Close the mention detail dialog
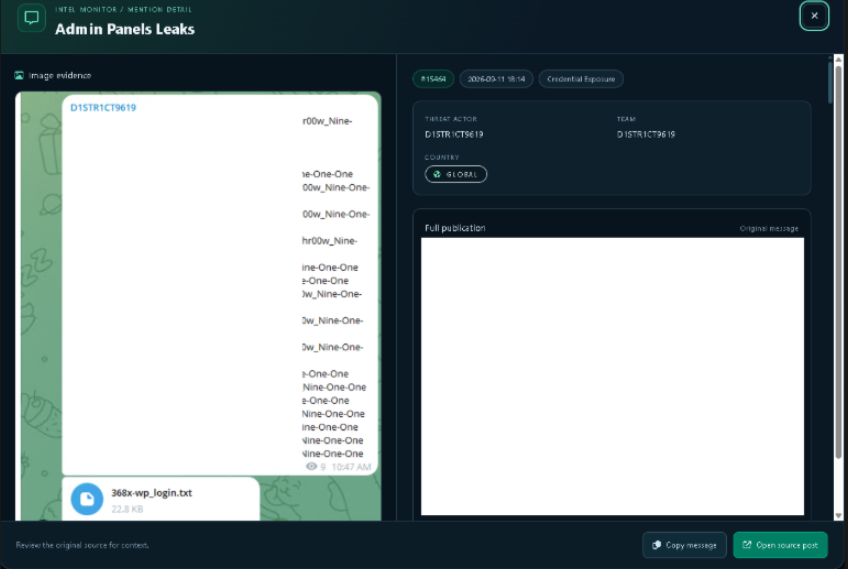The width and height of the screenshot is (848, 569). [x=814, y=16]
